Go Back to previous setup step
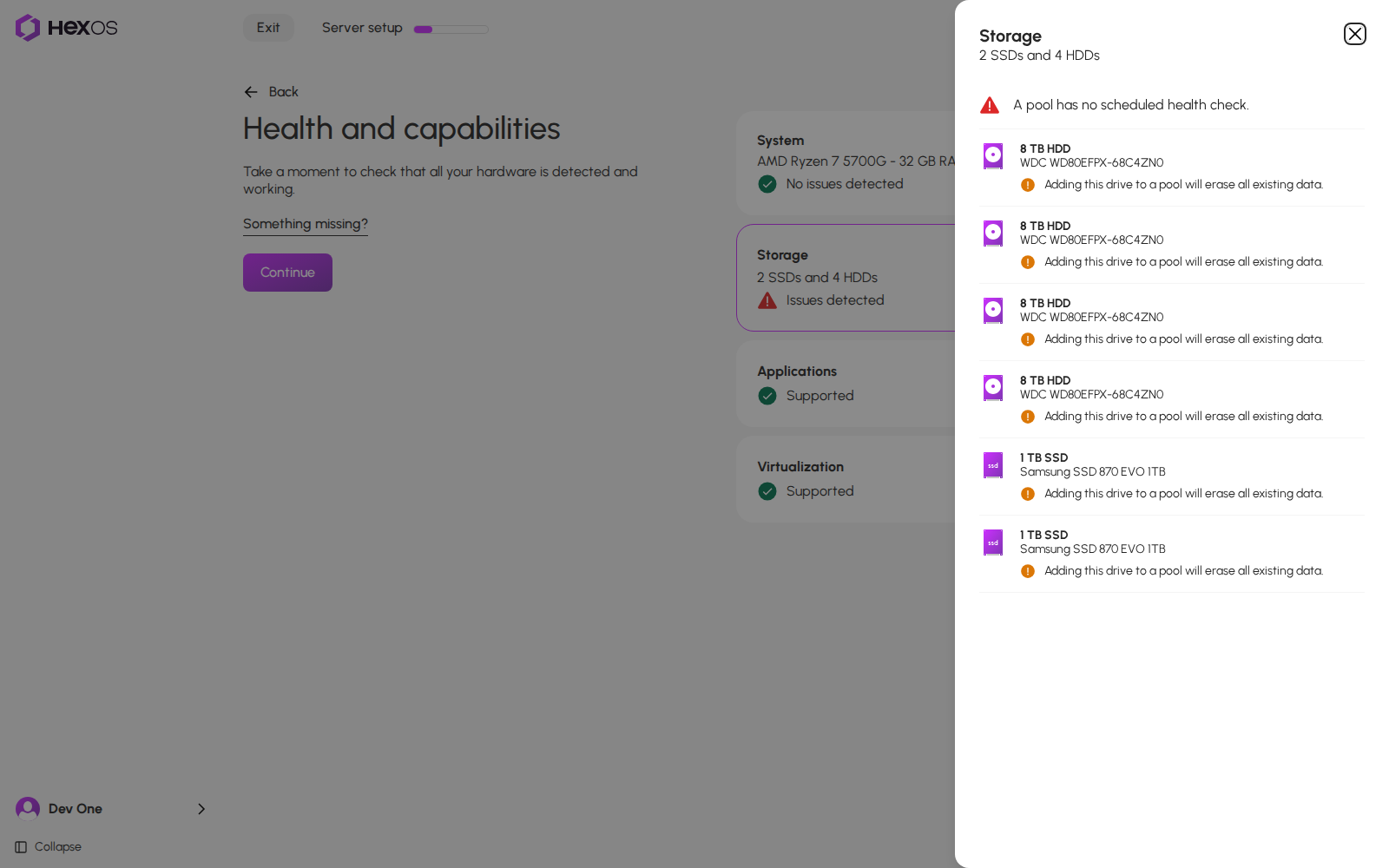Image resolution: width=1389 pixels, height=868 pixels. (271, 92)
